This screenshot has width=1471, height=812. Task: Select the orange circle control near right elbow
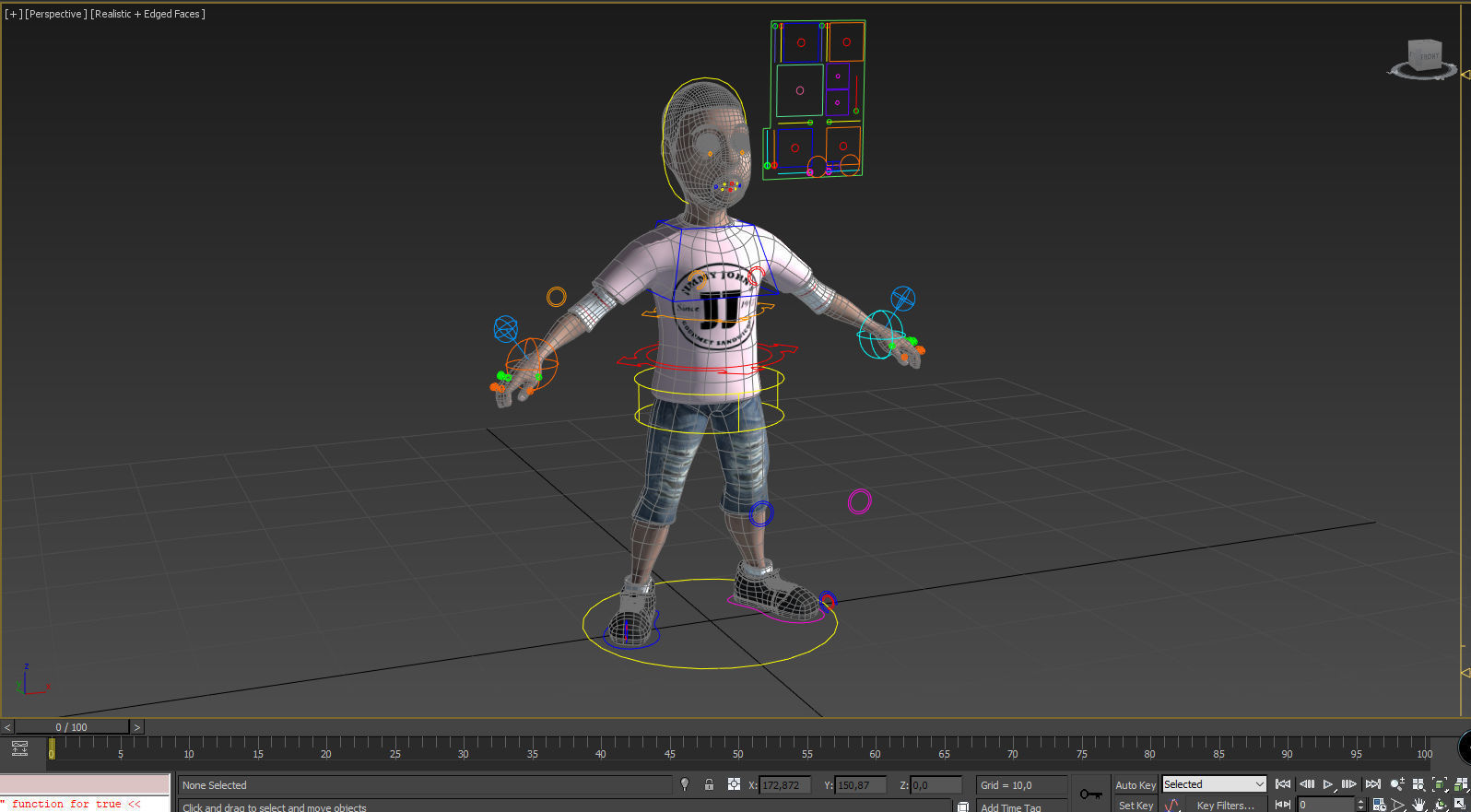[556, 297]
